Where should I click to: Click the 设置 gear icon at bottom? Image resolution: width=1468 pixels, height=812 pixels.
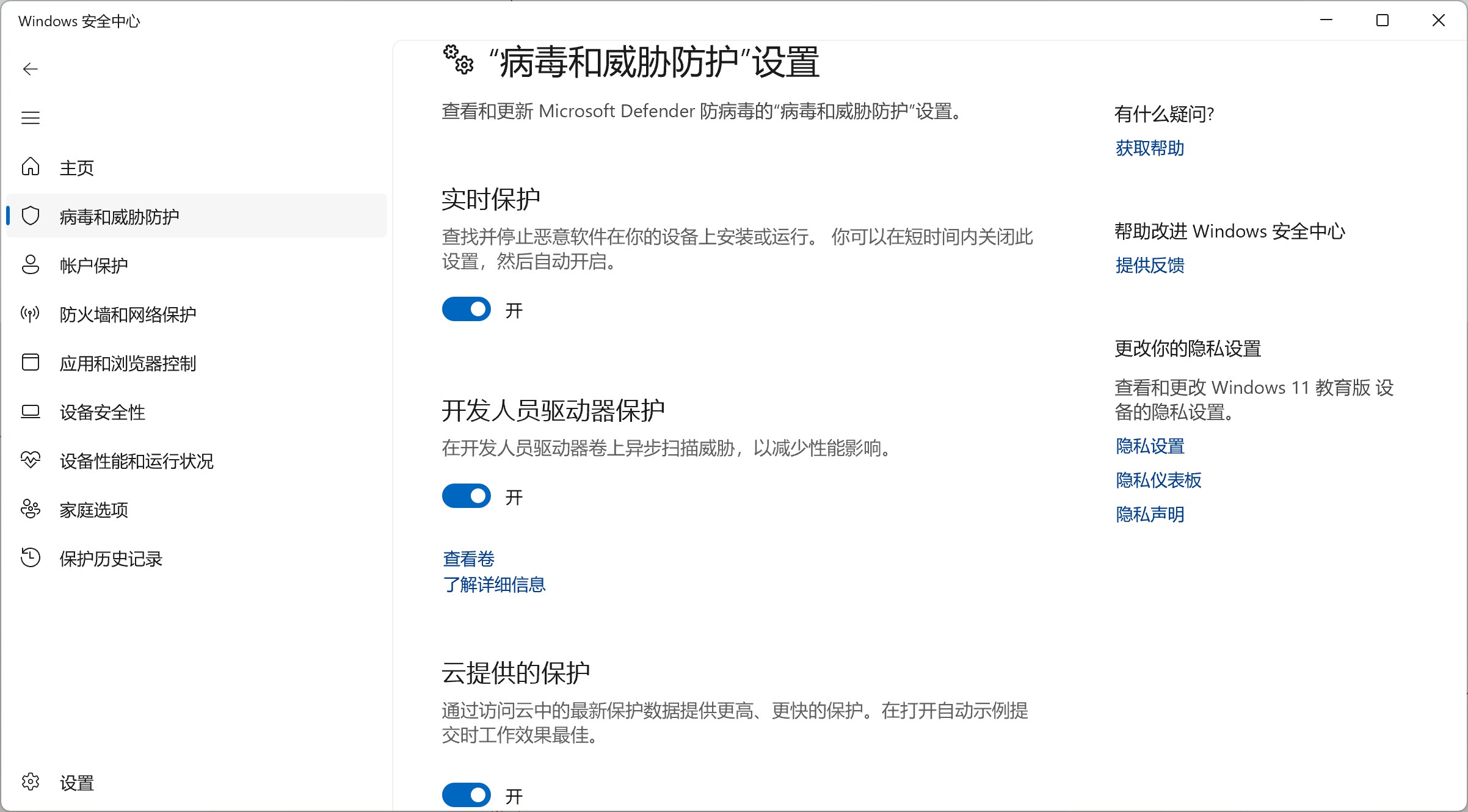point(31,782)
